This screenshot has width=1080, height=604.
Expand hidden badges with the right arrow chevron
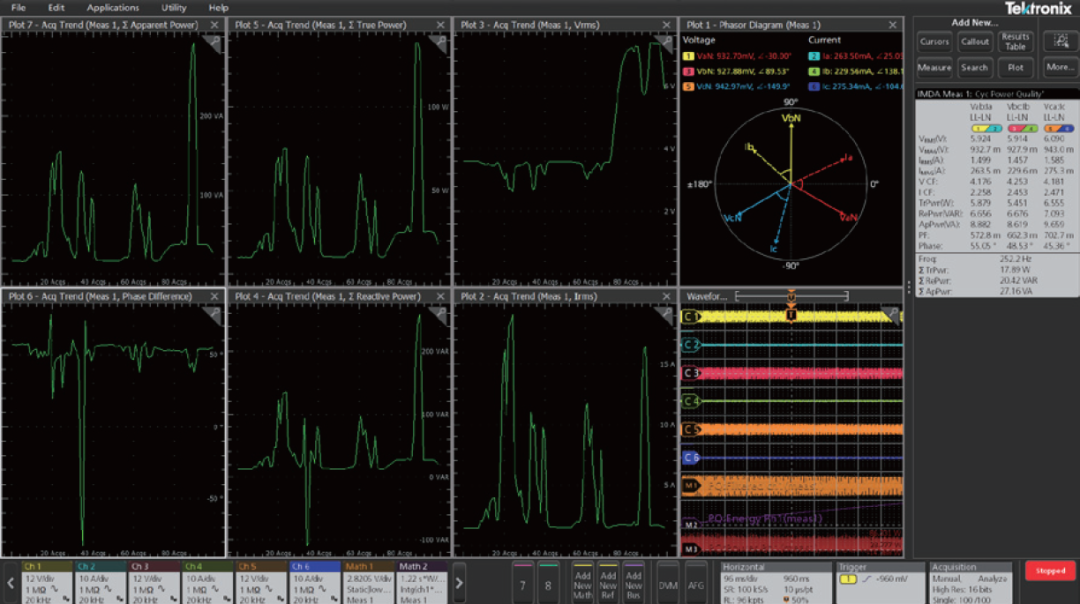pyautogui.click(x=459, y=582)
